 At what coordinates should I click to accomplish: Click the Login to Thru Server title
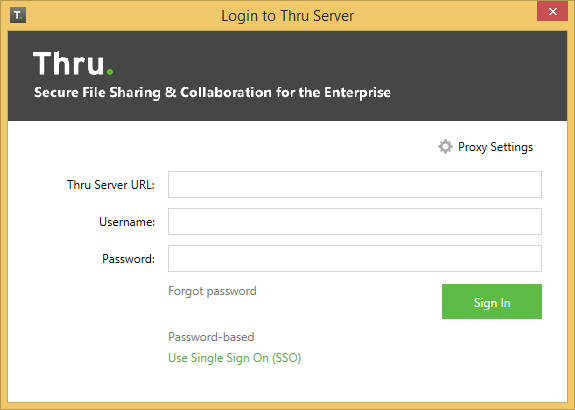pyautogui.click(x=288, y=16)
